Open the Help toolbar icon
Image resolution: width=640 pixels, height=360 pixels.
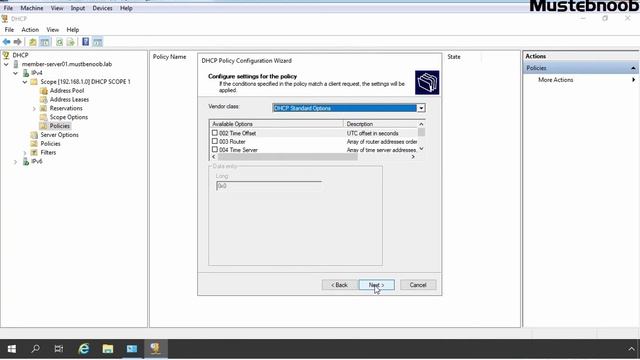point(85,42)
